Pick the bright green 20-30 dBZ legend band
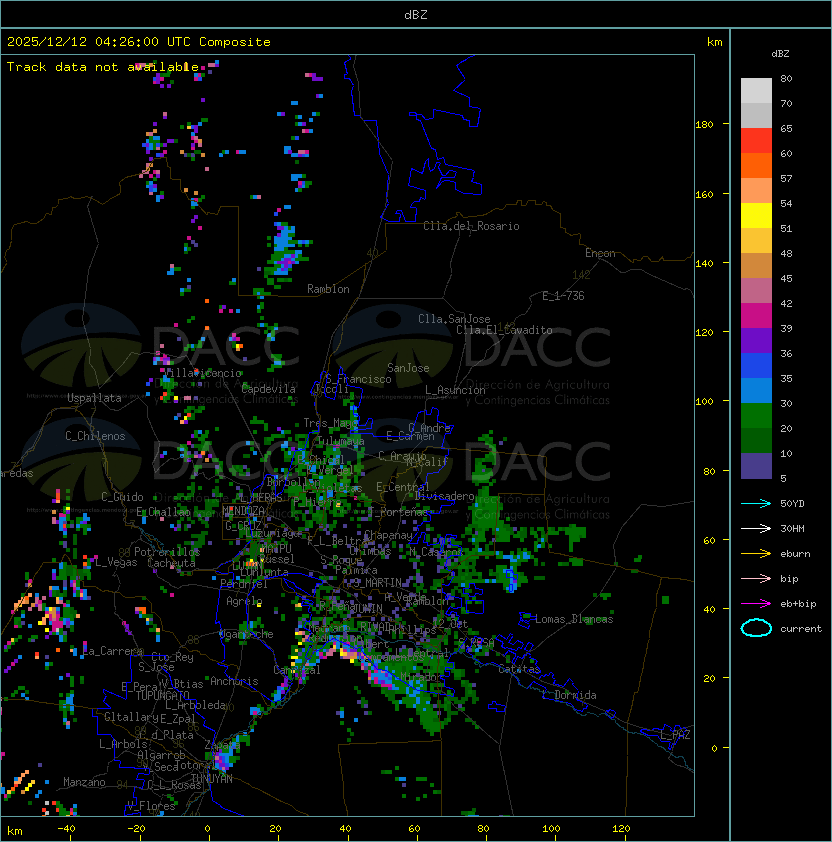832x842 pixels. coord(756,416)
